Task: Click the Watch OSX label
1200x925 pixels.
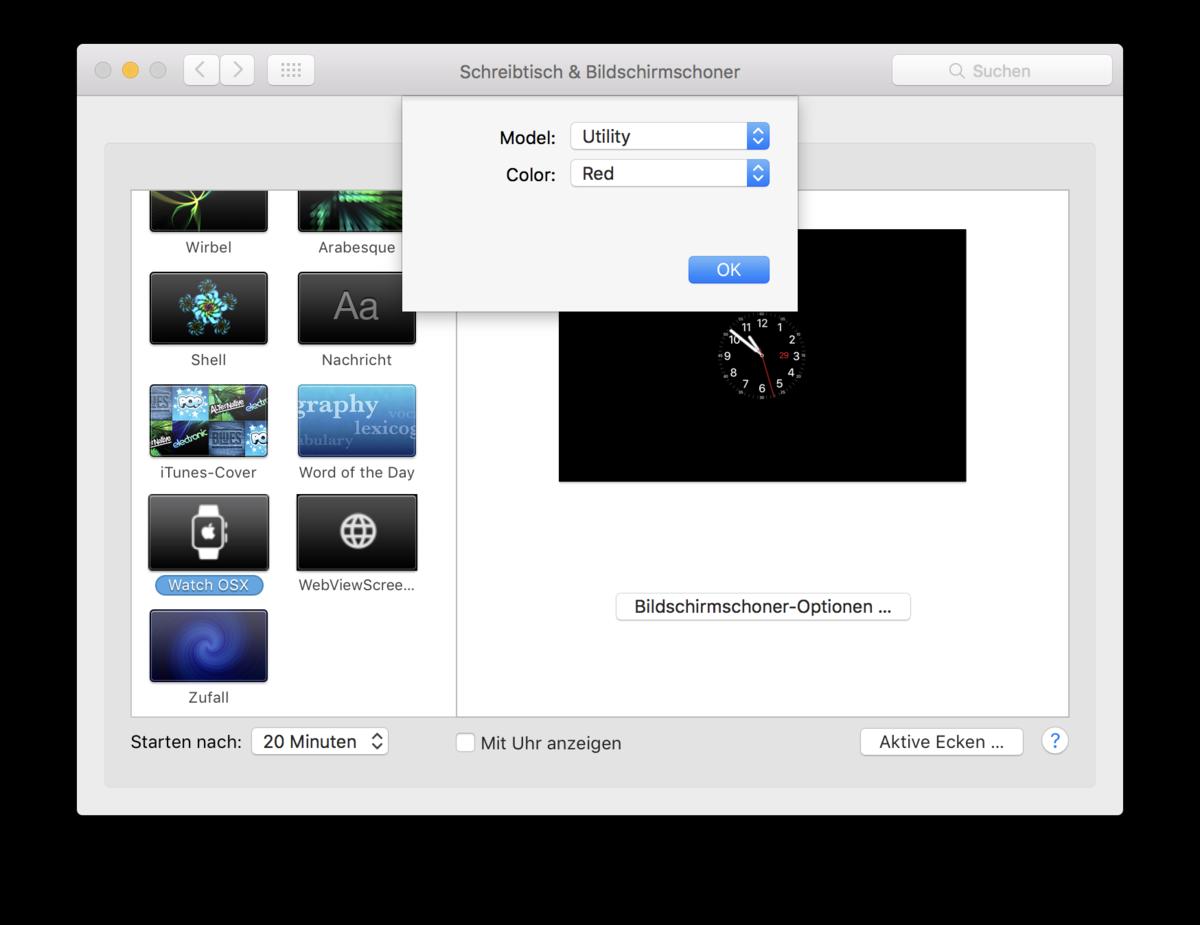Action: pos(208,585)
